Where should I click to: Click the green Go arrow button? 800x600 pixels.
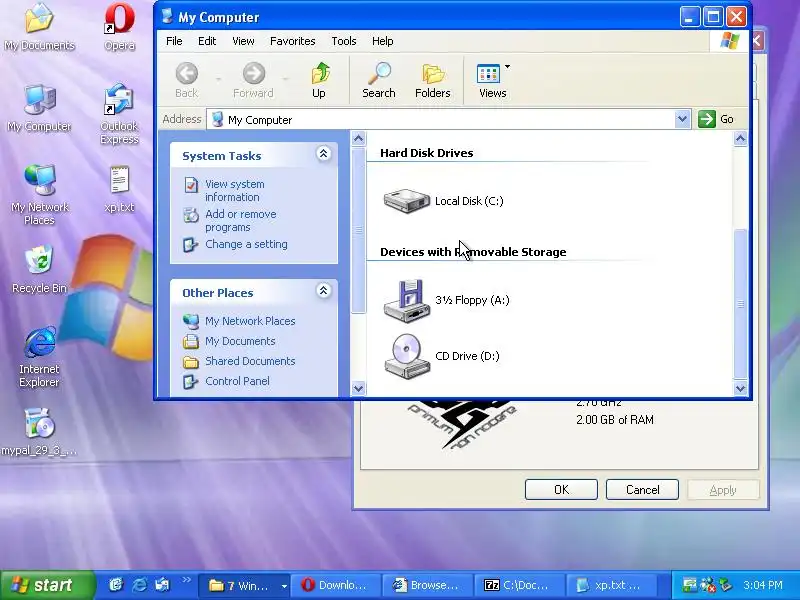click(x=707, y=119)
